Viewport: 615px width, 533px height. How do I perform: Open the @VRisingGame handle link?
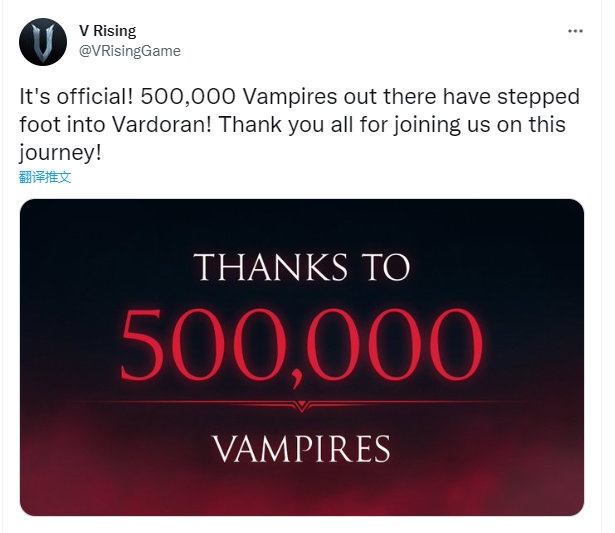130,50
